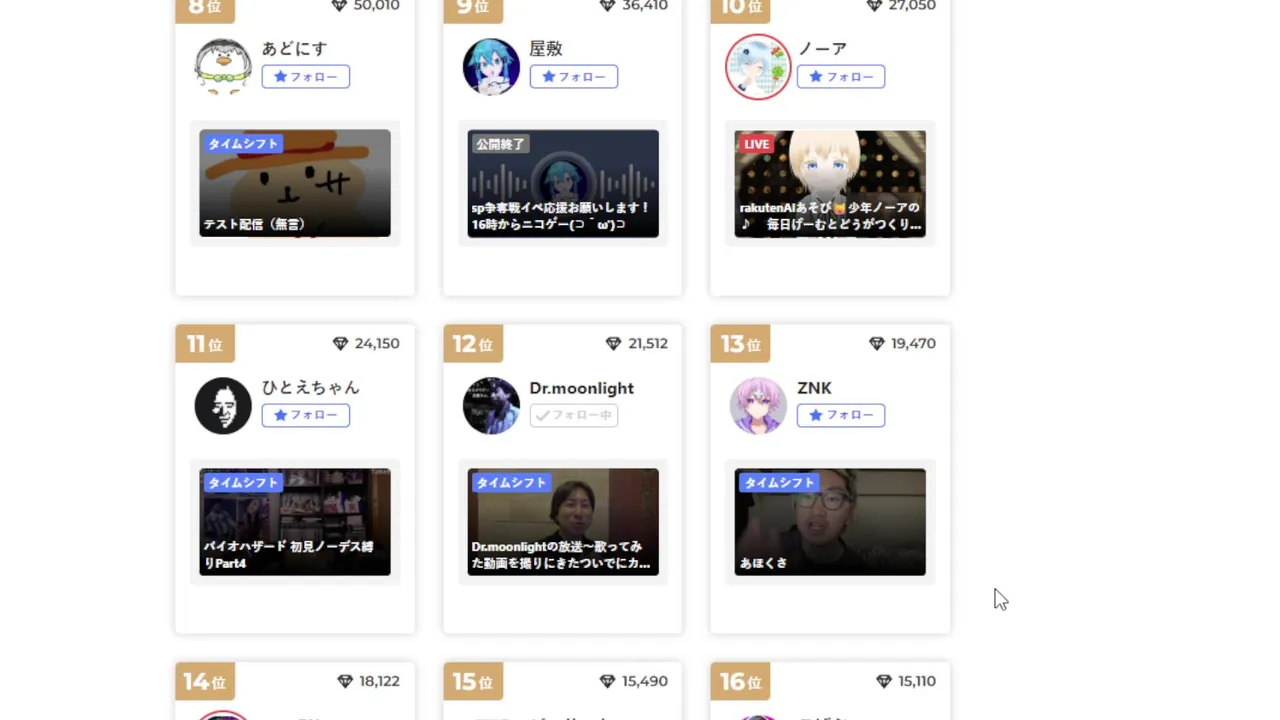Open ZNK's purple-haired avatar icon

click(758, 405)
